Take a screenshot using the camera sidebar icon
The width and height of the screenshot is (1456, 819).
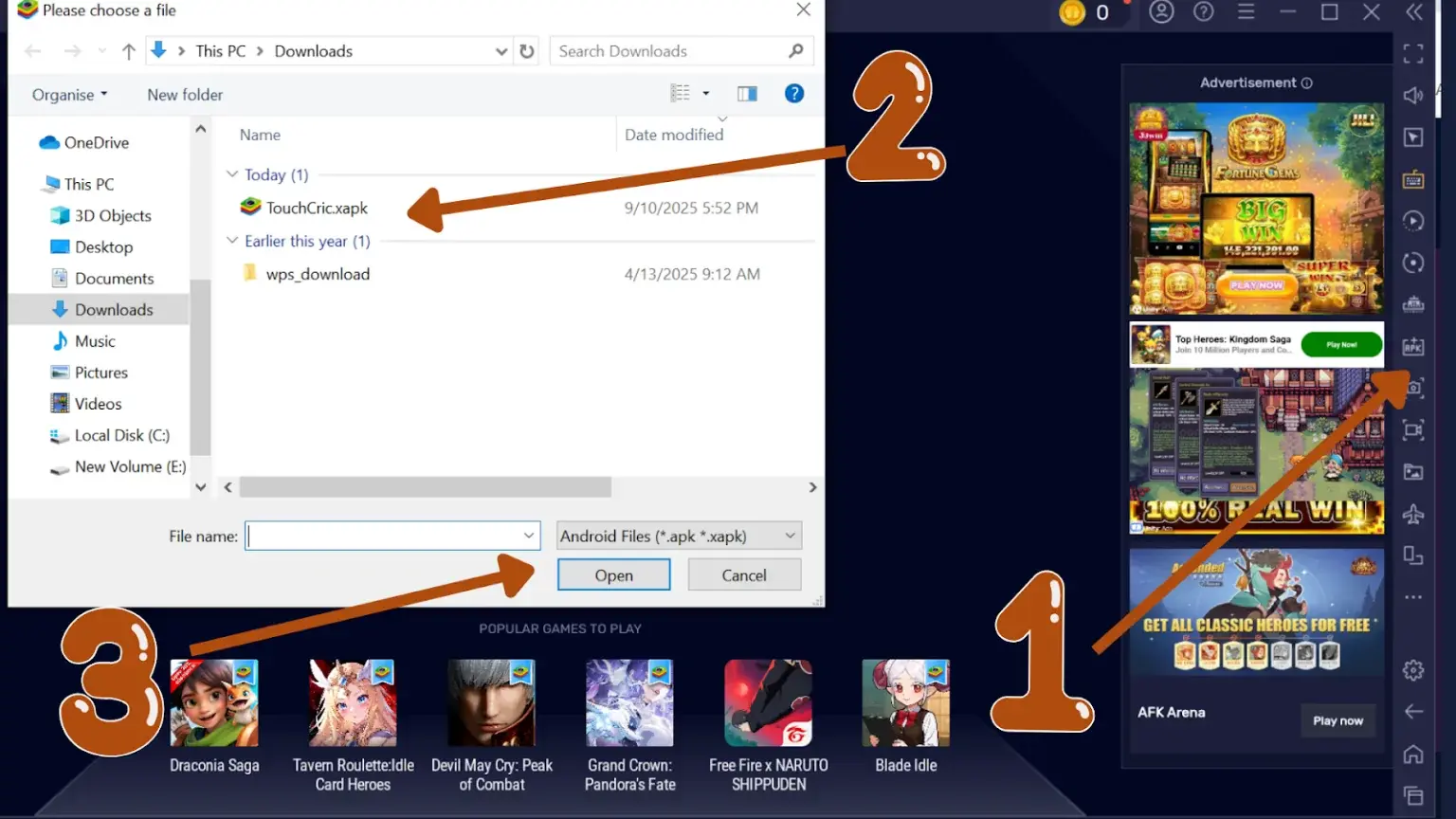coord(1413,389)
